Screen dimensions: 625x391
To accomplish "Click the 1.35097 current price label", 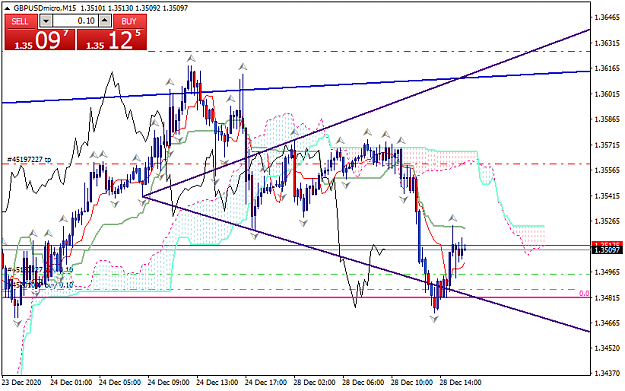I will (x=607, y=250).
